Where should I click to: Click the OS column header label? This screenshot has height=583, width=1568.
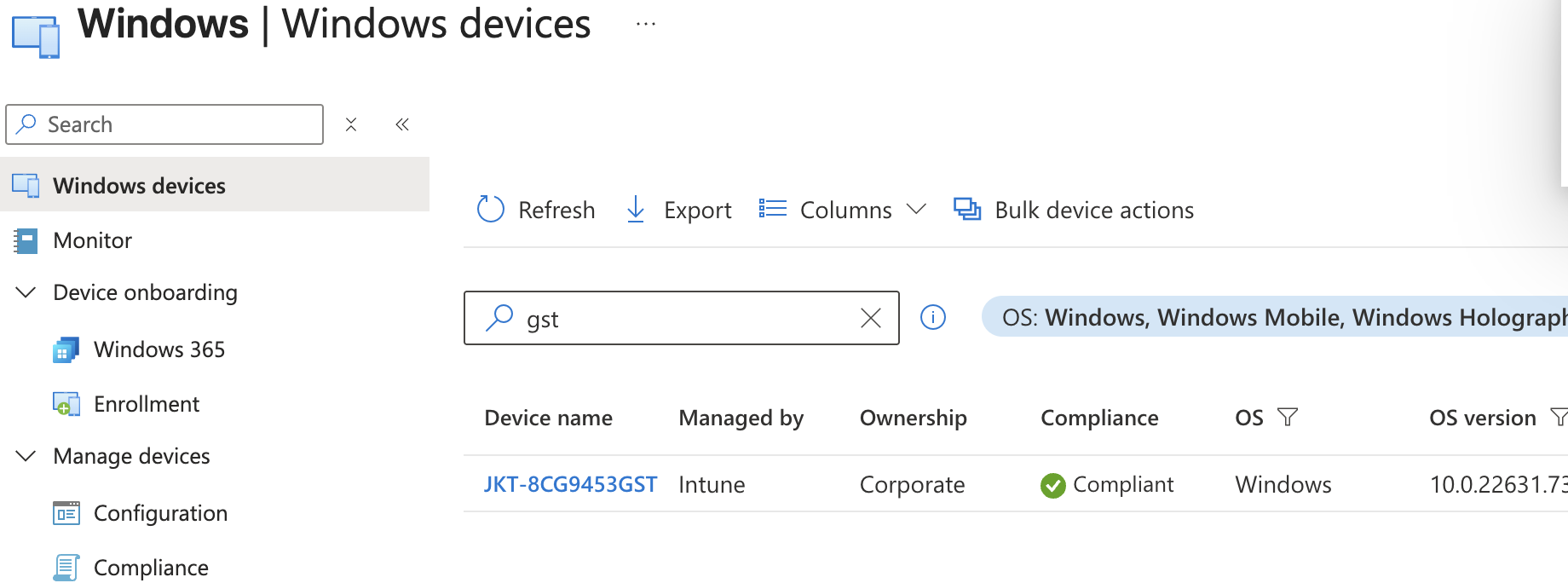tap(1249, 418)
